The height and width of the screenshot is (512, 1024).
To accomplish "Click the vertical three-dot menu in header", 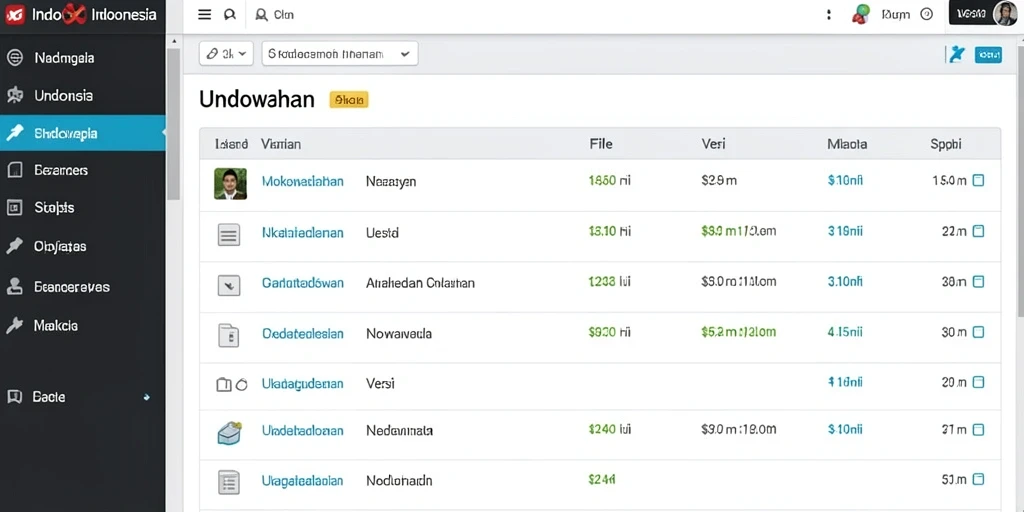I will 829,14.
